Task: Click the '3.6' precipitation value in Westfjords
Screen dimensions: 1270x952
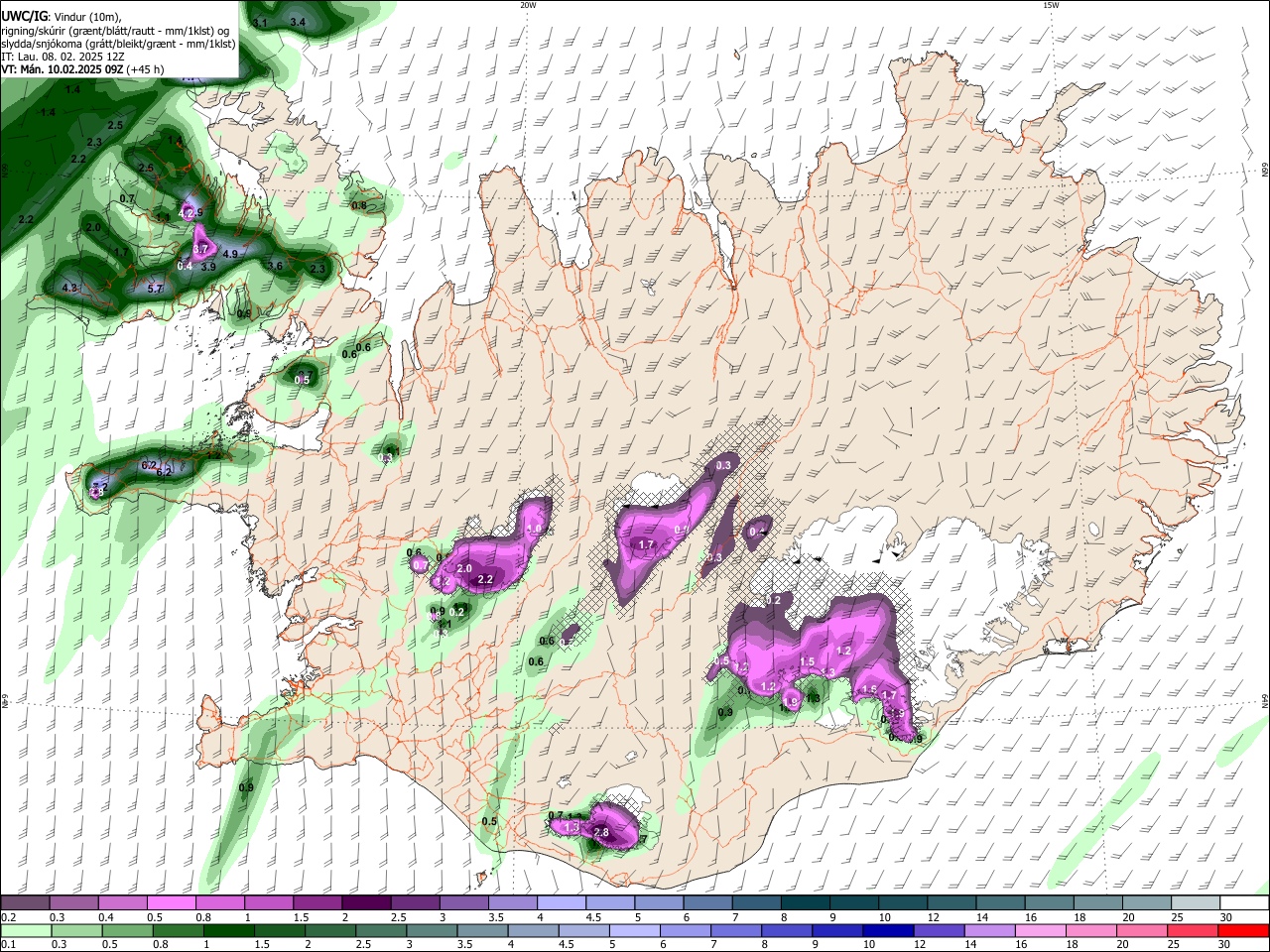Action: (275, 266)
